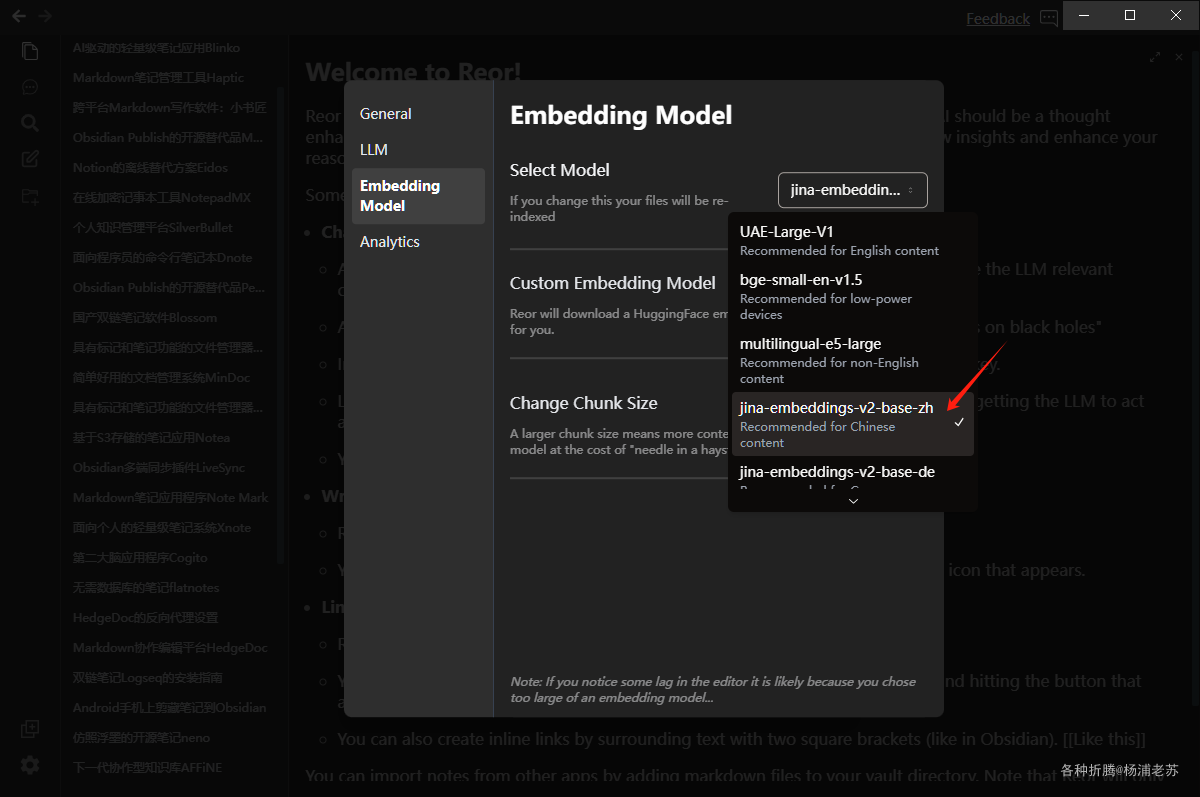Open note HedgeDoc的反向代理设置
Image resolution: width=1200 pixels, height=797 pixels.
(145, 618)
